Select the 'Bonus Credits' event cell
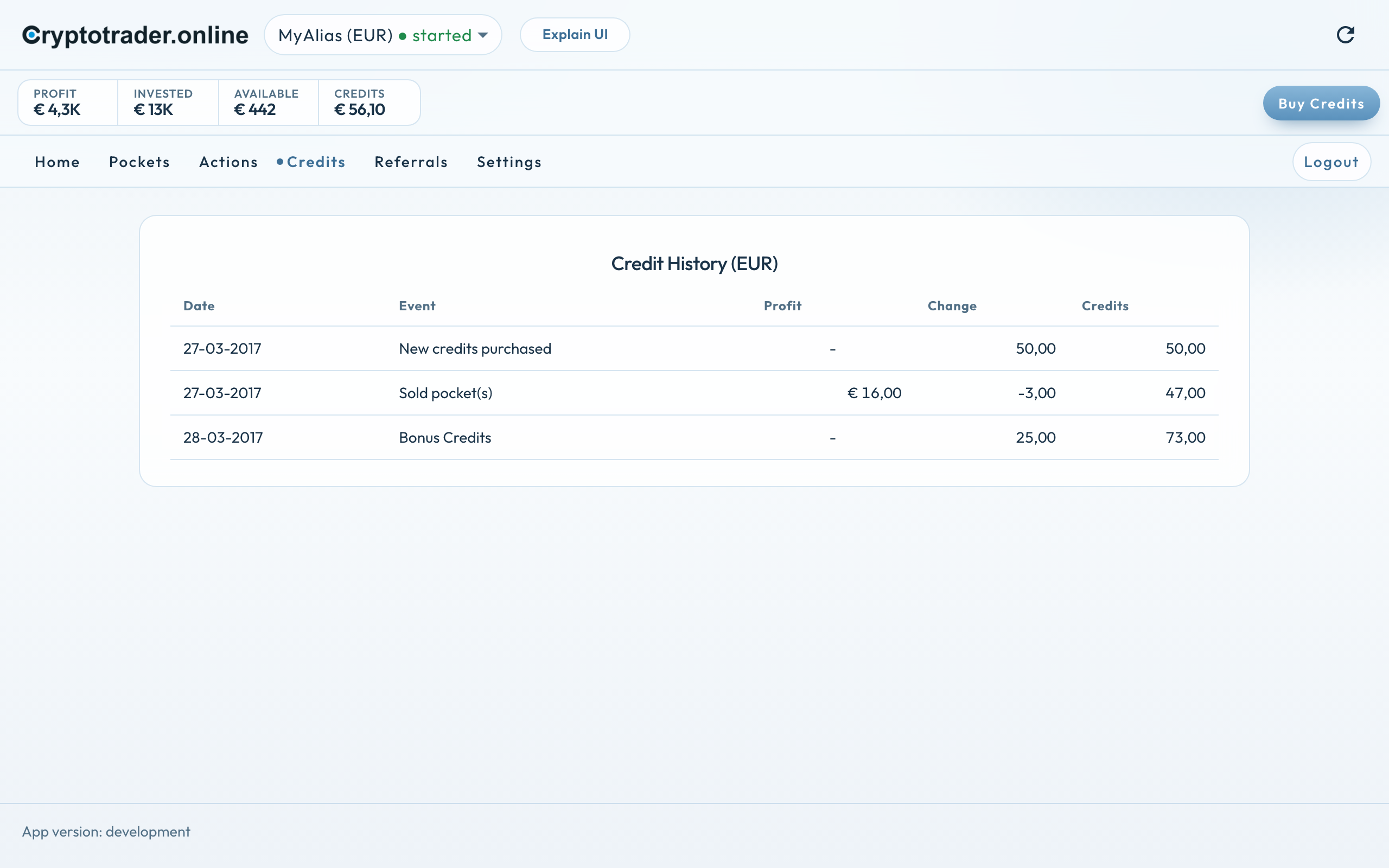Viewport: 1389px width, 868px height. pyautogui.click(x=445, y=437)
